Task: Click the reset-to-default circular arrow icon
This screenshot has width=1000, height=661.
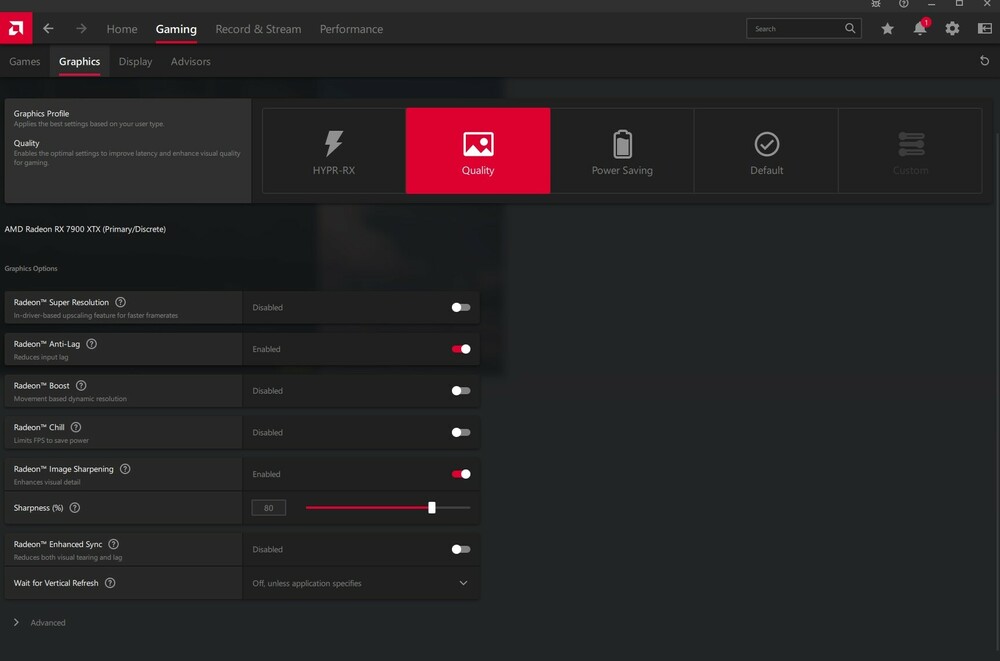Action: pyautogui.click(x=984, y=60)
